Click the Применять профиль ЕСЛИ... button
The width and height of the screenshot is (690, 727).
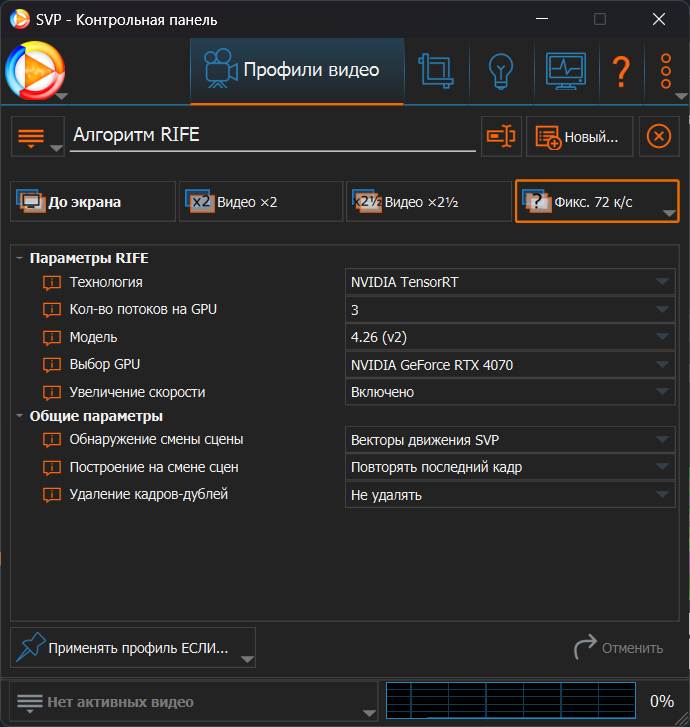click(133, 648)
